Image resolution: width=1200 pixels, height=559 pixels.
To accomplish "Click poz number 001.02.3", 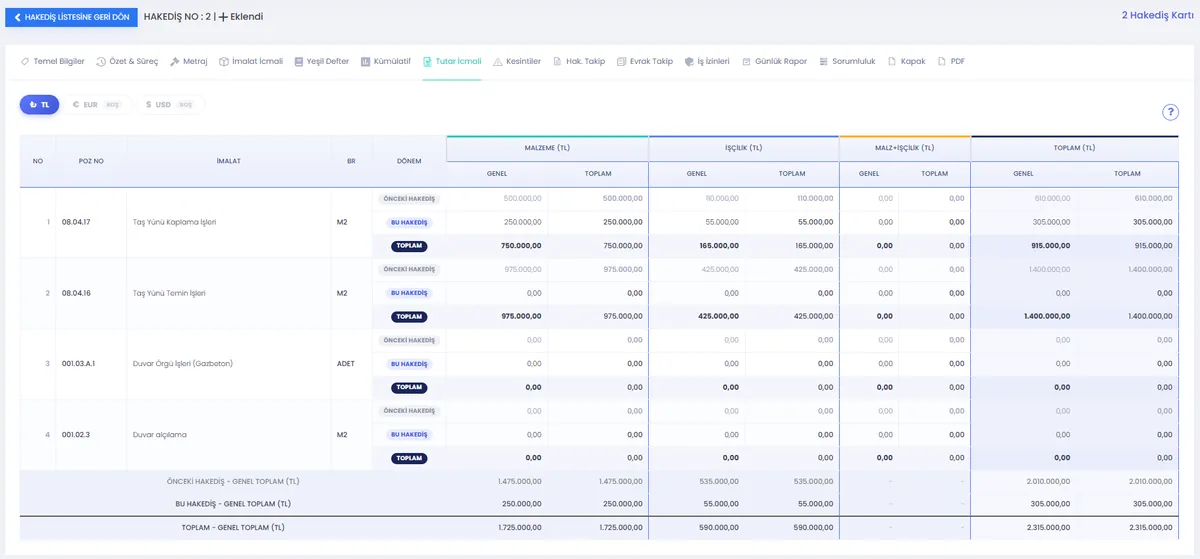I will 76,435.
